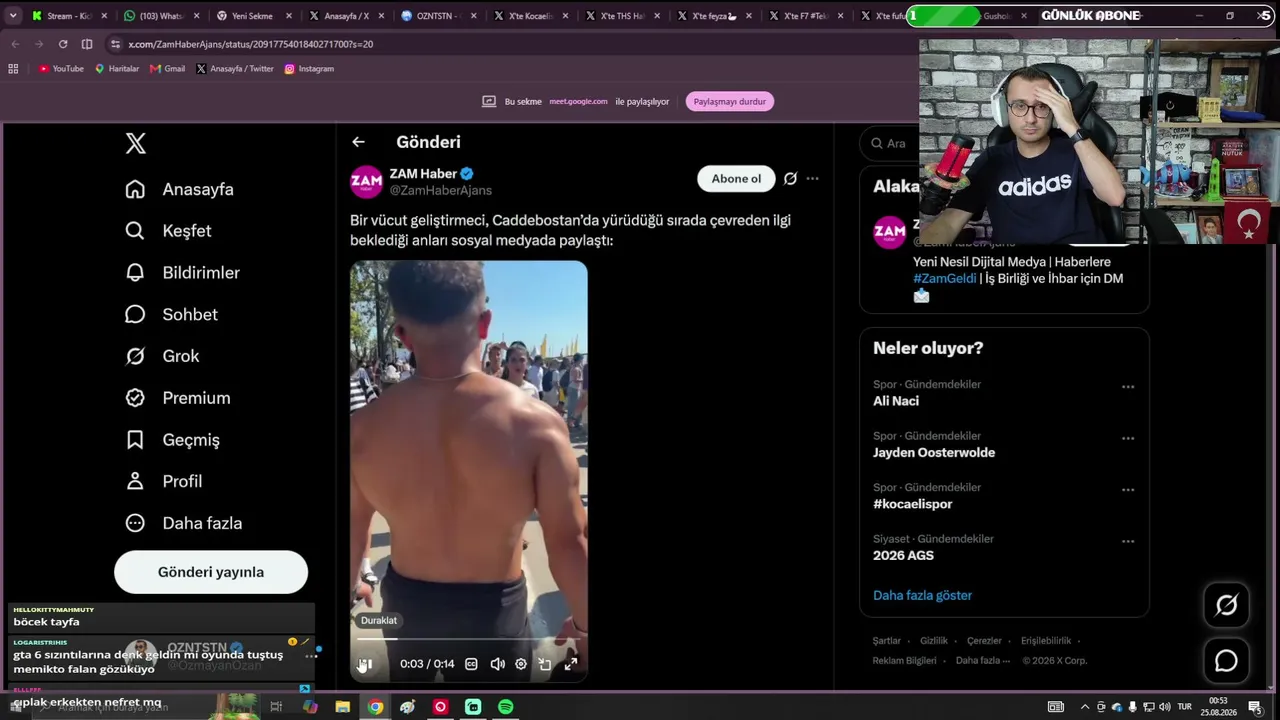Click Abone ol button

pyautogui.click(x=736, y=179)
